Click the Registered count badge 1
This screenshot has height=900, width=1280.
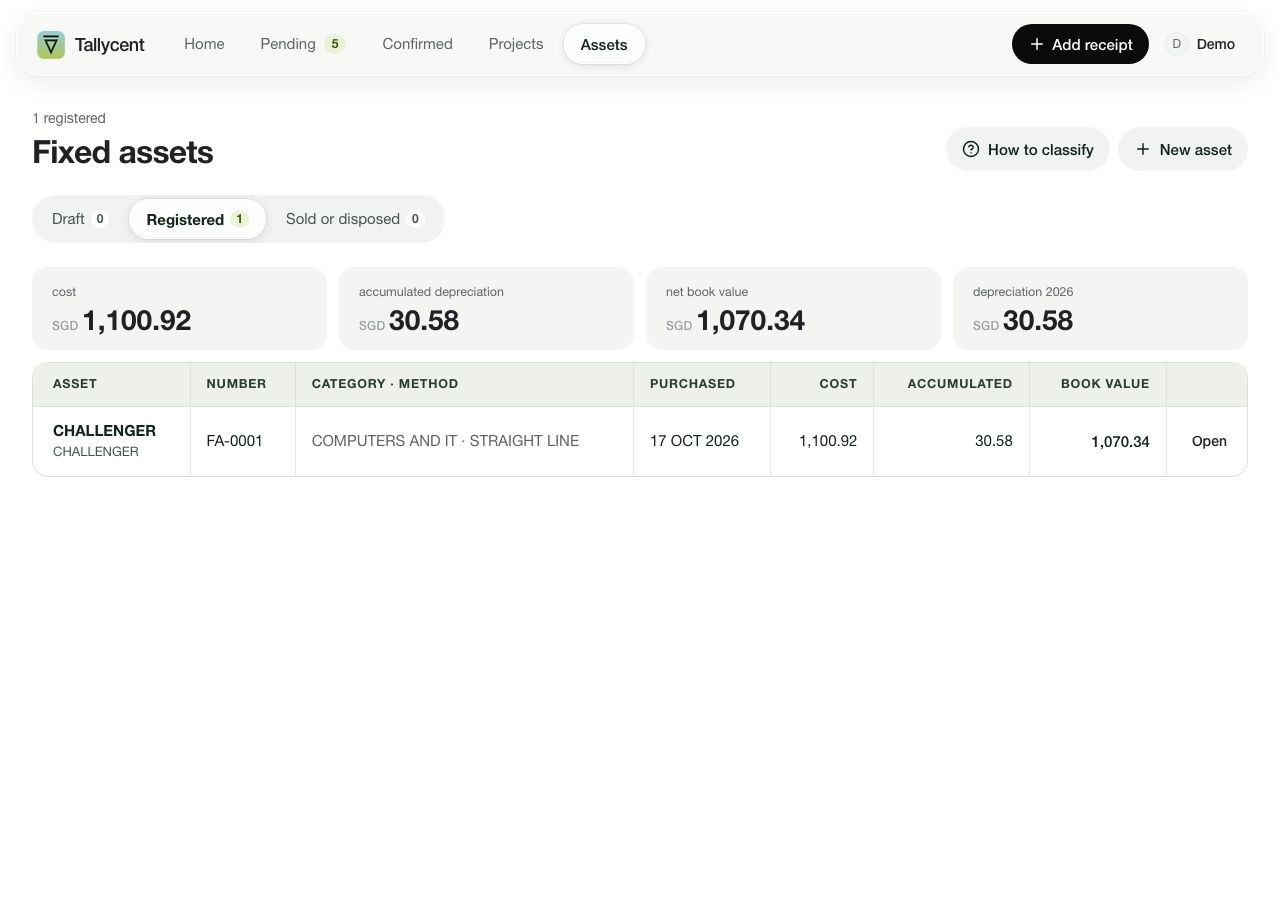click(x=239, y=219)
